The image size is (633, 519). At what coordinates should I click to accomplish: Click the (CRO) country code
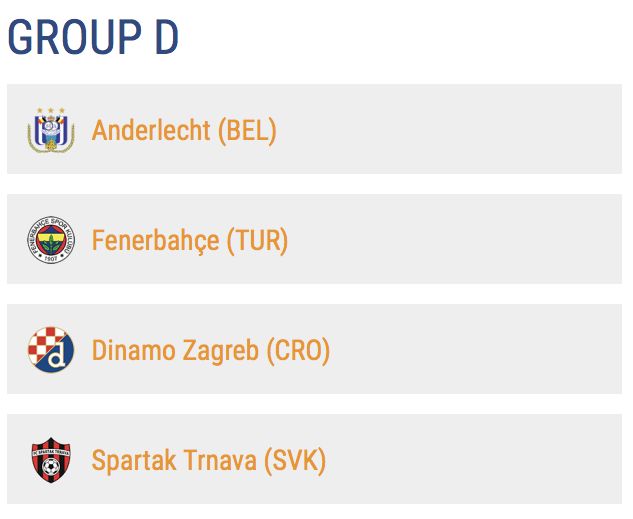(298, 350)
